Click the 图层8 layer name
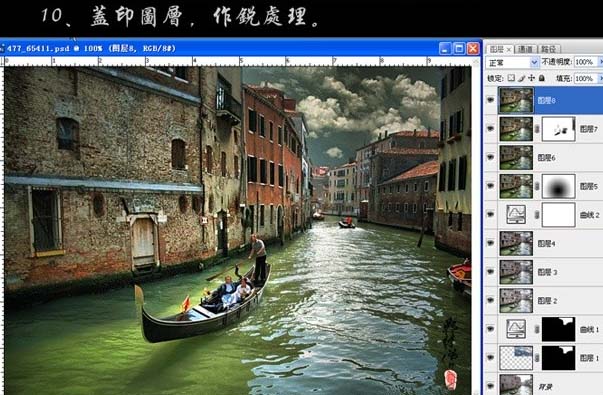This screenshot has width=603, height=395. [546, 100]
